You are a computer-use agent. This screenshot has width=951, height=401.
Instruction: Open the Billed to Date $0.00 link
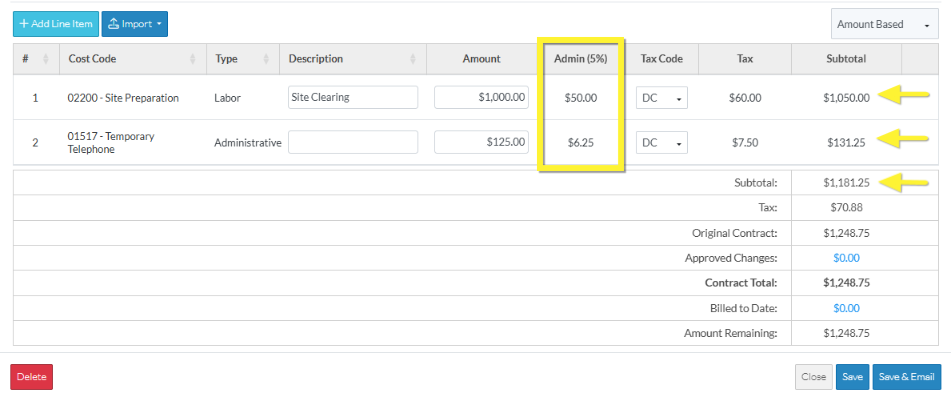click(846, 308)
